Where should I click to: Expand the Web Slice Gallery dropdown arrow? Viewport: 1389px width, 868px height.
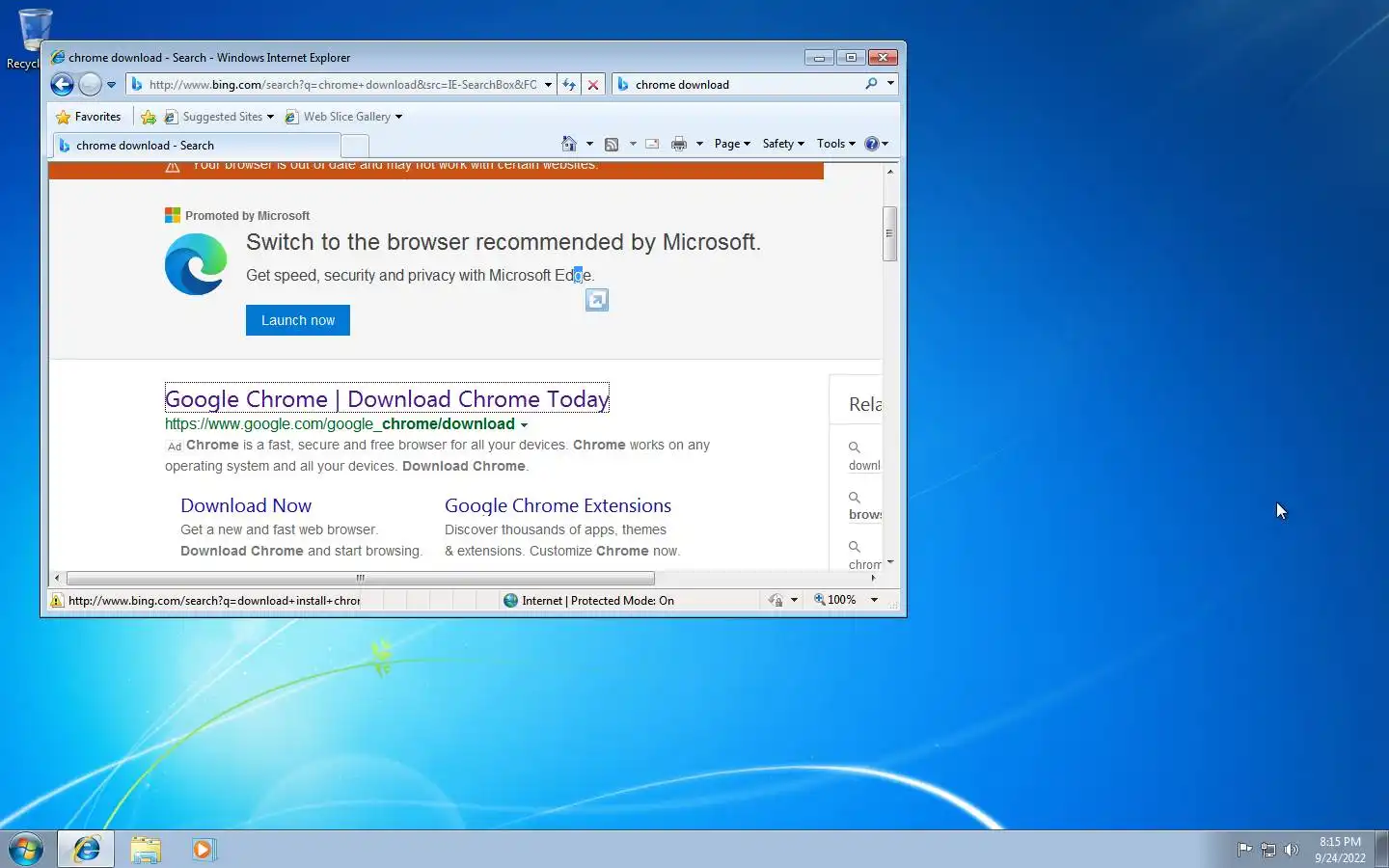[398, 117]
